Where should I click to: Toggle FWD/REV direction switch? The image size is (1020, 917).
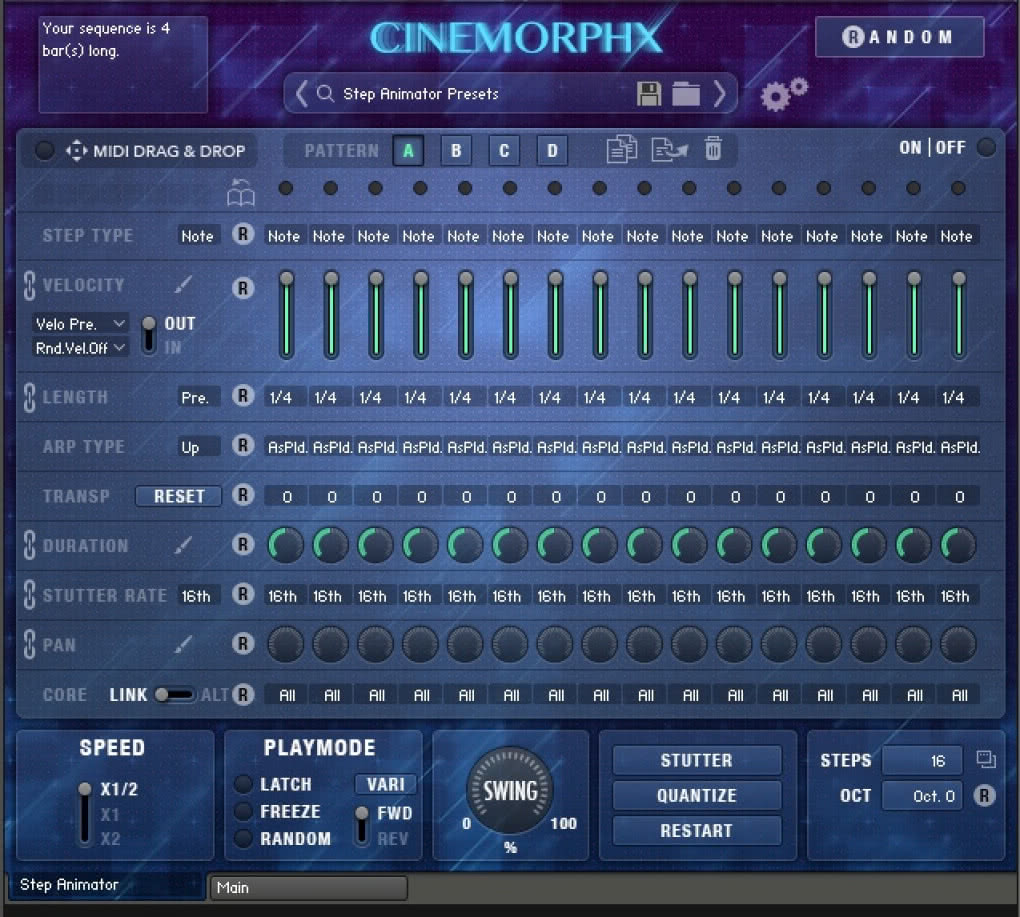pyautogui.click(x=362, y=826)
